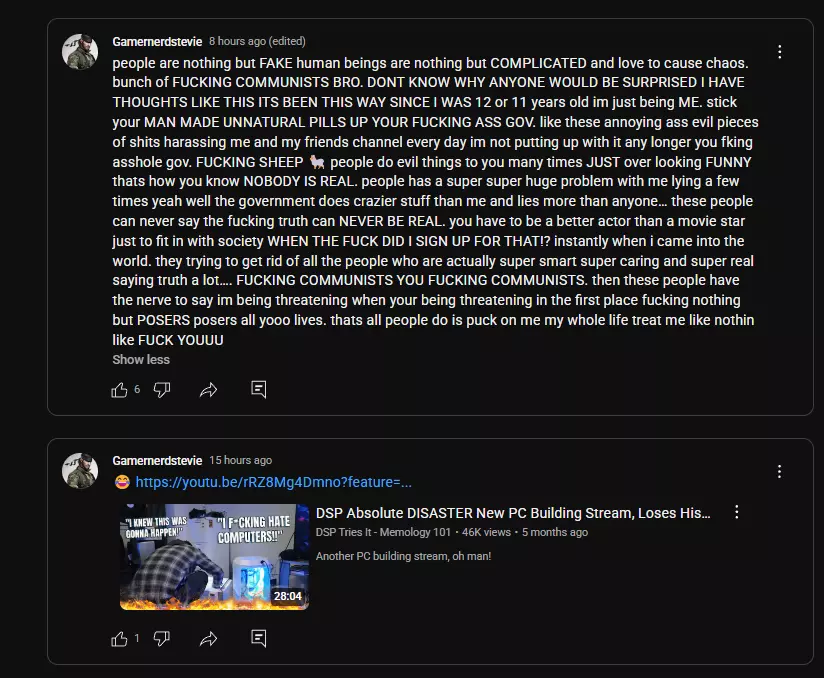Open the DSP PC building video thumbnail
The image size is (824, 678).
[214, 557]
